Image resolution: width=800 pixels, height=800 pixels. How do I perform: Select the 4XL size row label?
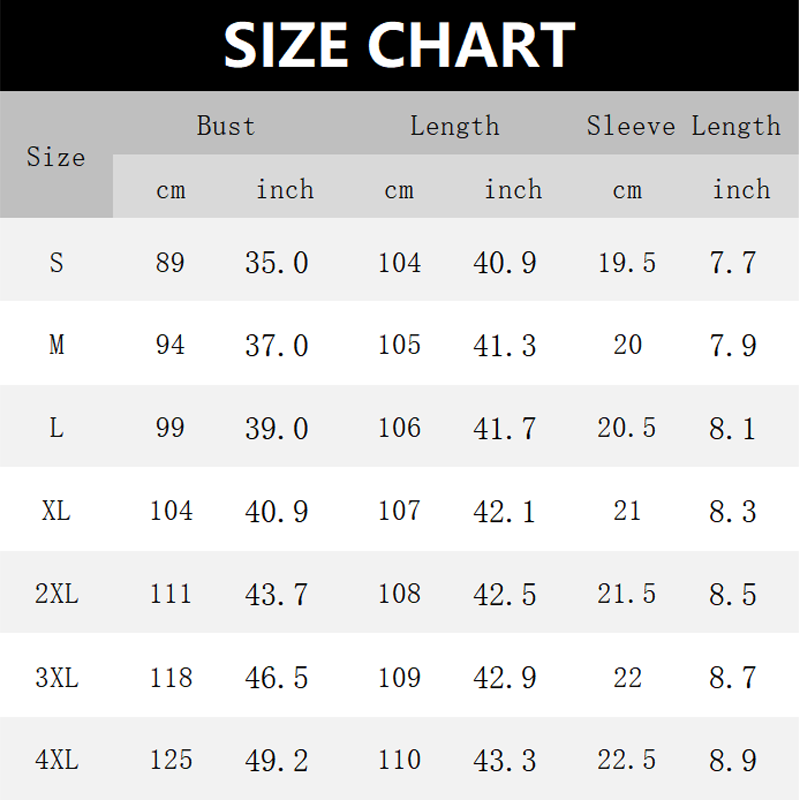[56, 760]
